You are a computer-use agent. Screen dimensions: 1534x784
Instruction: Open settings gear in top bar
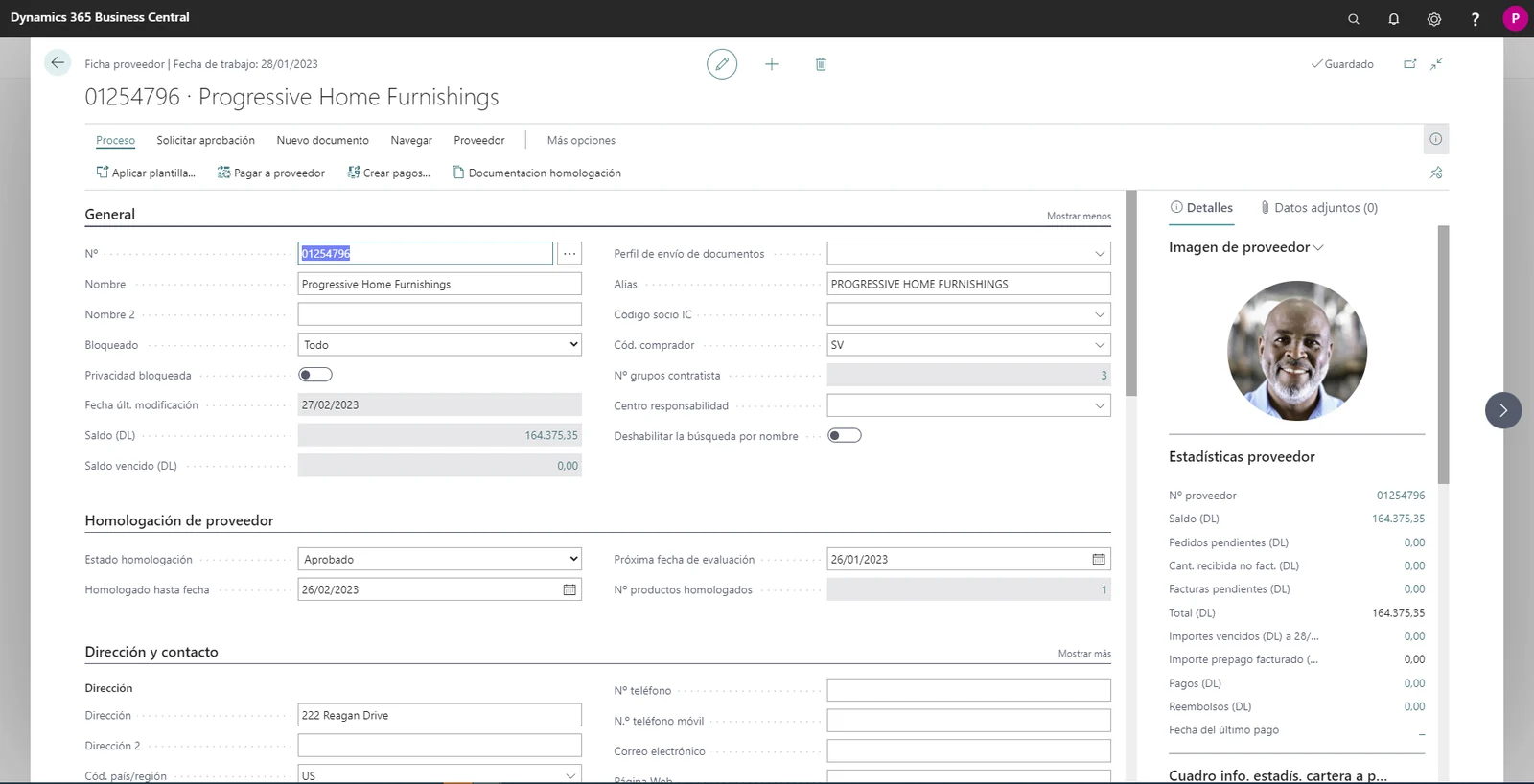[x=1434, y=19]
